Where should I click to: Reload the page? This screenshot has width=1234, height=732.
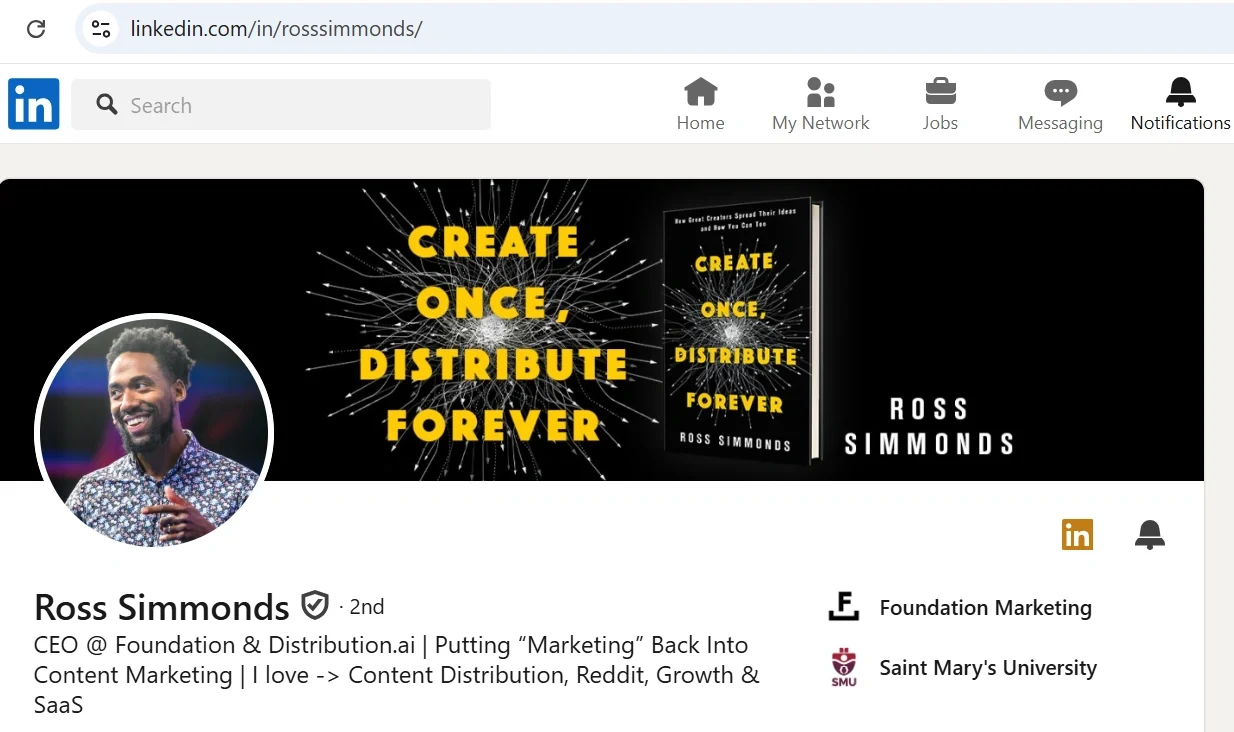pyautogui.click(x=36, y=29)
